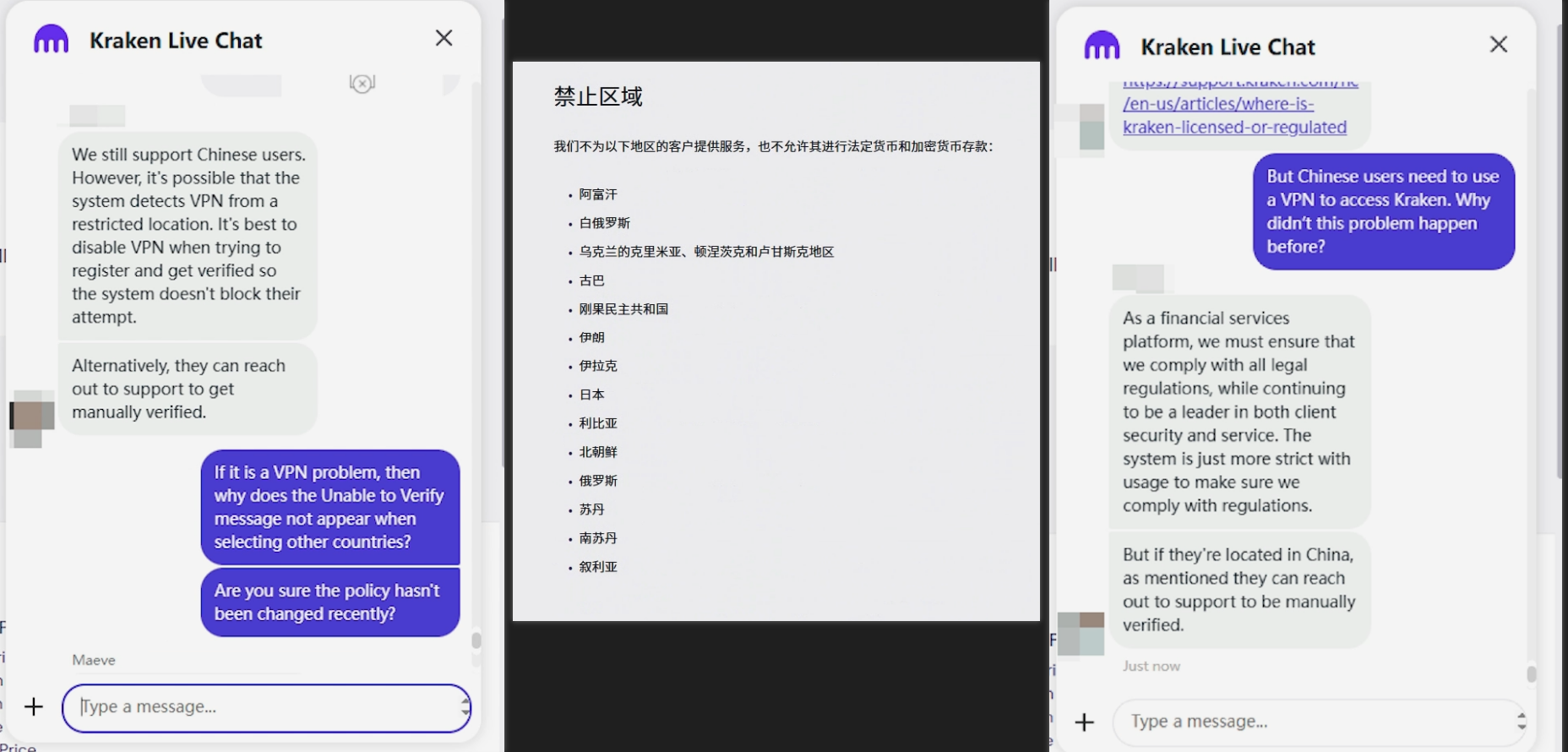Click the 南苏丹 list entry

coord(598,538)
